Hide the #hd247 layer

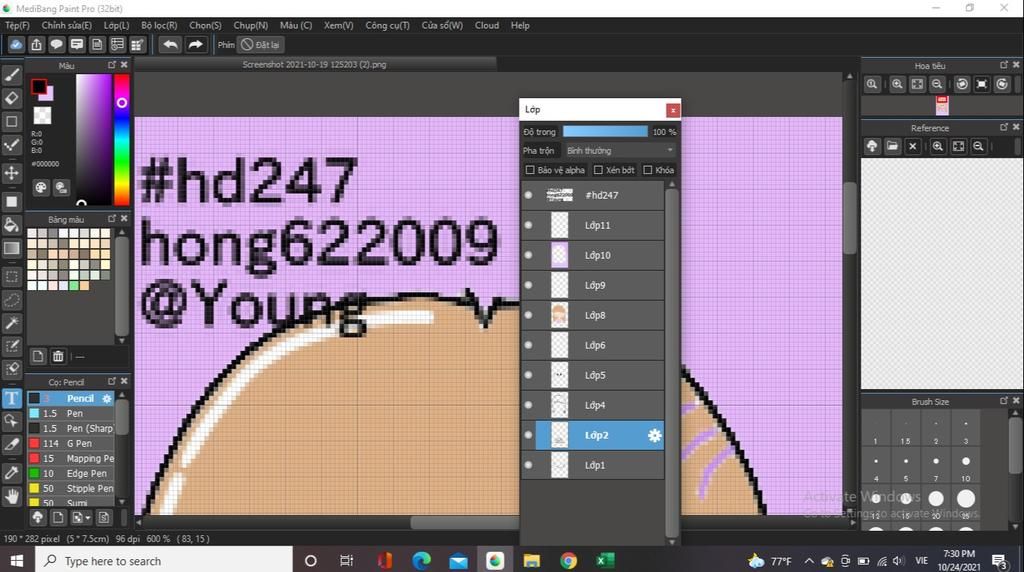tap(528, 195)
